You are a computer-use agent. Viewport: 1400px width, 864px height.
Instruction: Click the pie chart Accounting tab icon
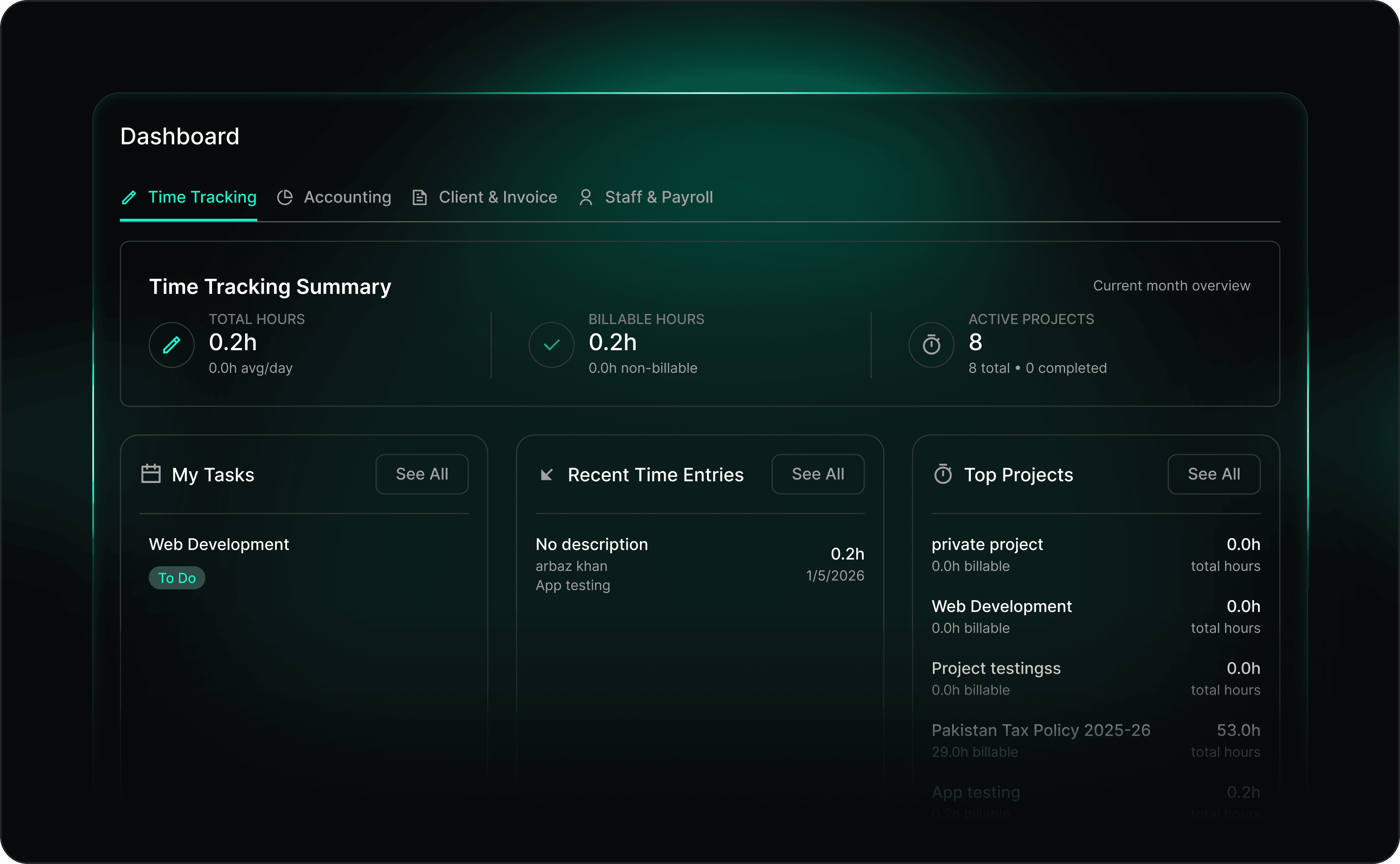(284, 198)
